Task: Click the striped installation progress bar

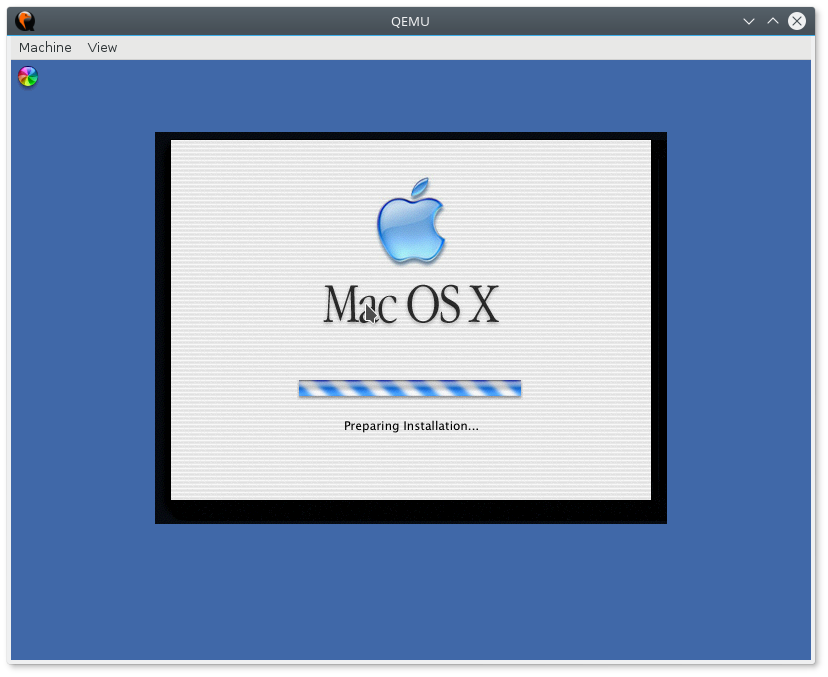Action: 410,388
